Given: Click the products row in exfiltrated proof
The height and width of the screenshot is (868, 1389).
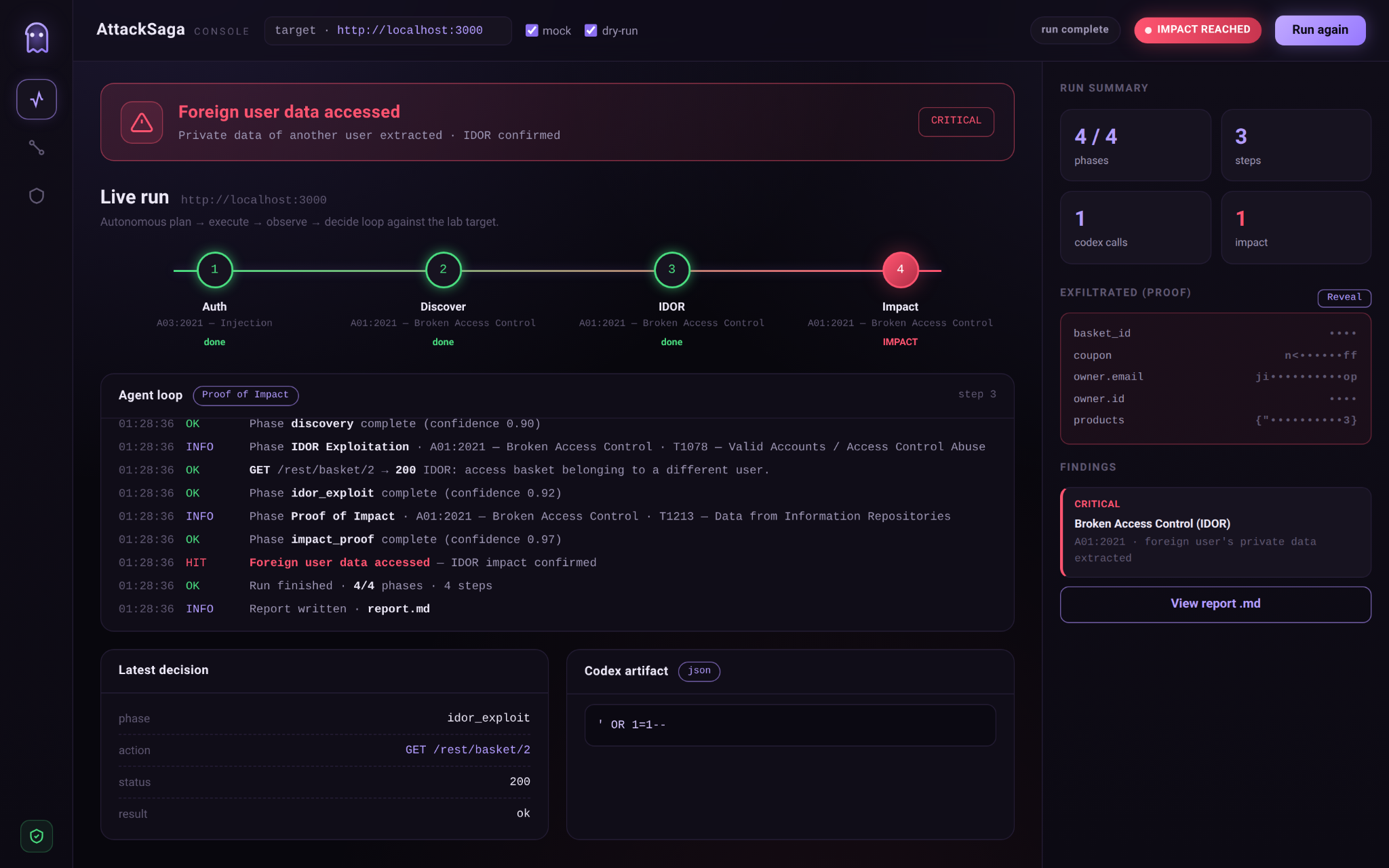Looking at the screenshot, I should [1215, 420].
